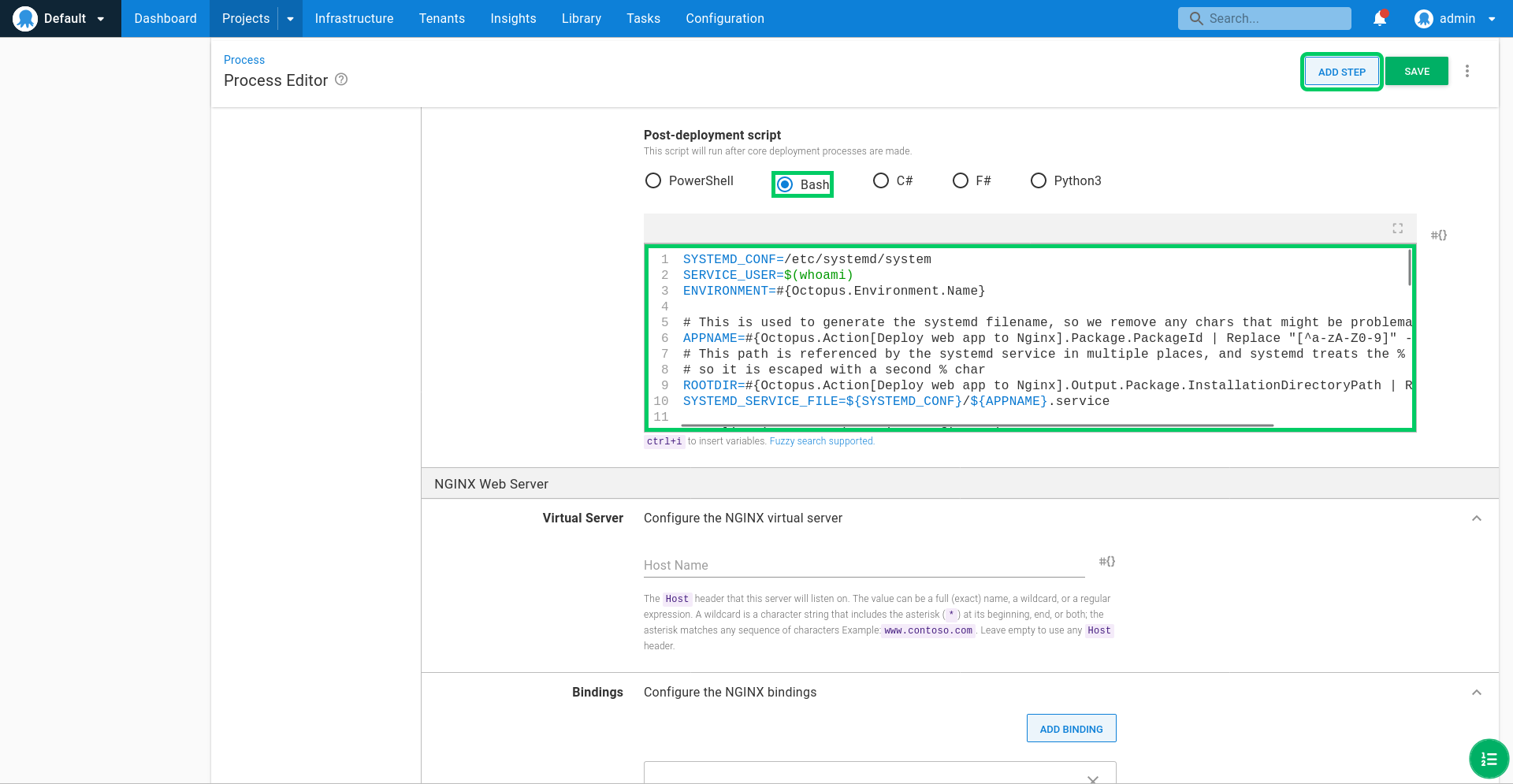Screen dimensions: 1513x784
Task: Click the SAVE button
Action: 1417,71
